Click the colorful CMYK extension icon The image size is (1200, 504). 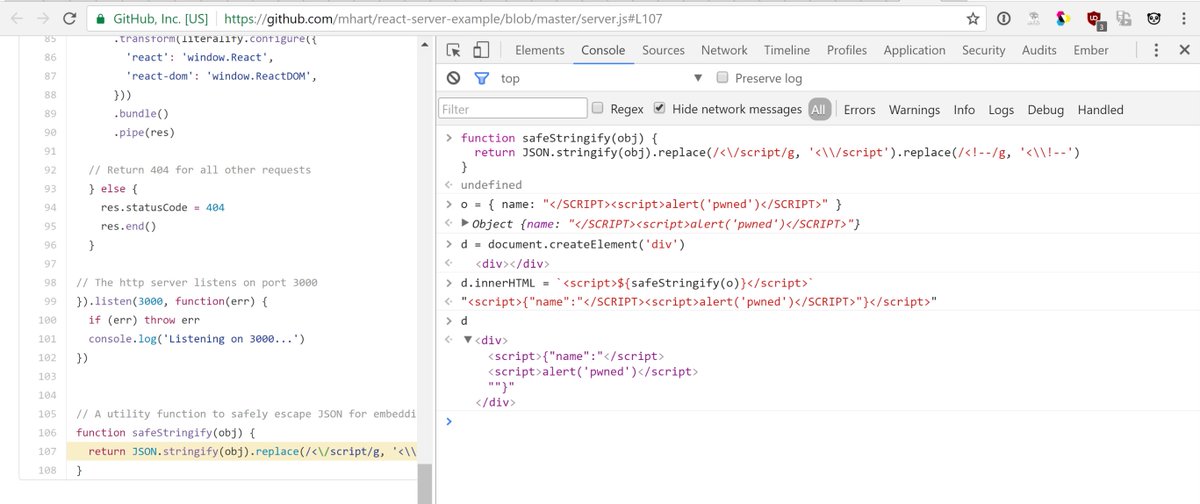coord(1064,19)
